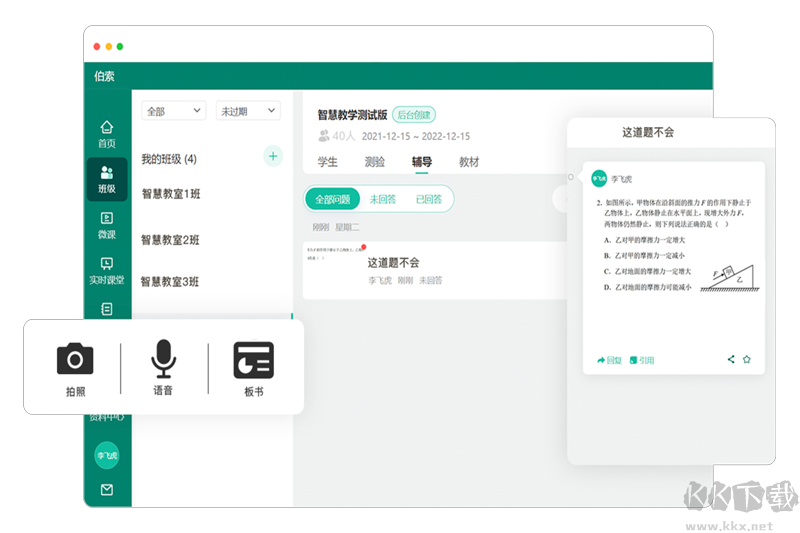800x533 pixels.
Task: Click the inclined plane diagram in question
Action: [730, 278]
